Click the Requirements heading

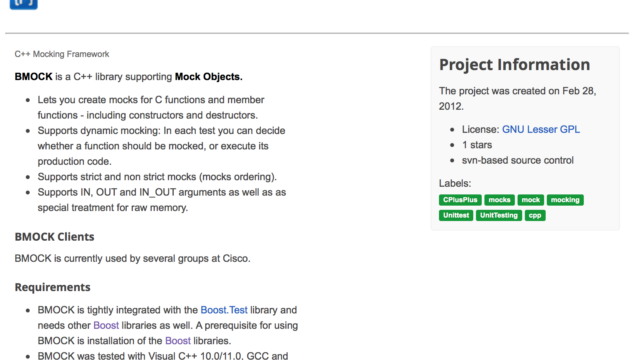(52, 287)
